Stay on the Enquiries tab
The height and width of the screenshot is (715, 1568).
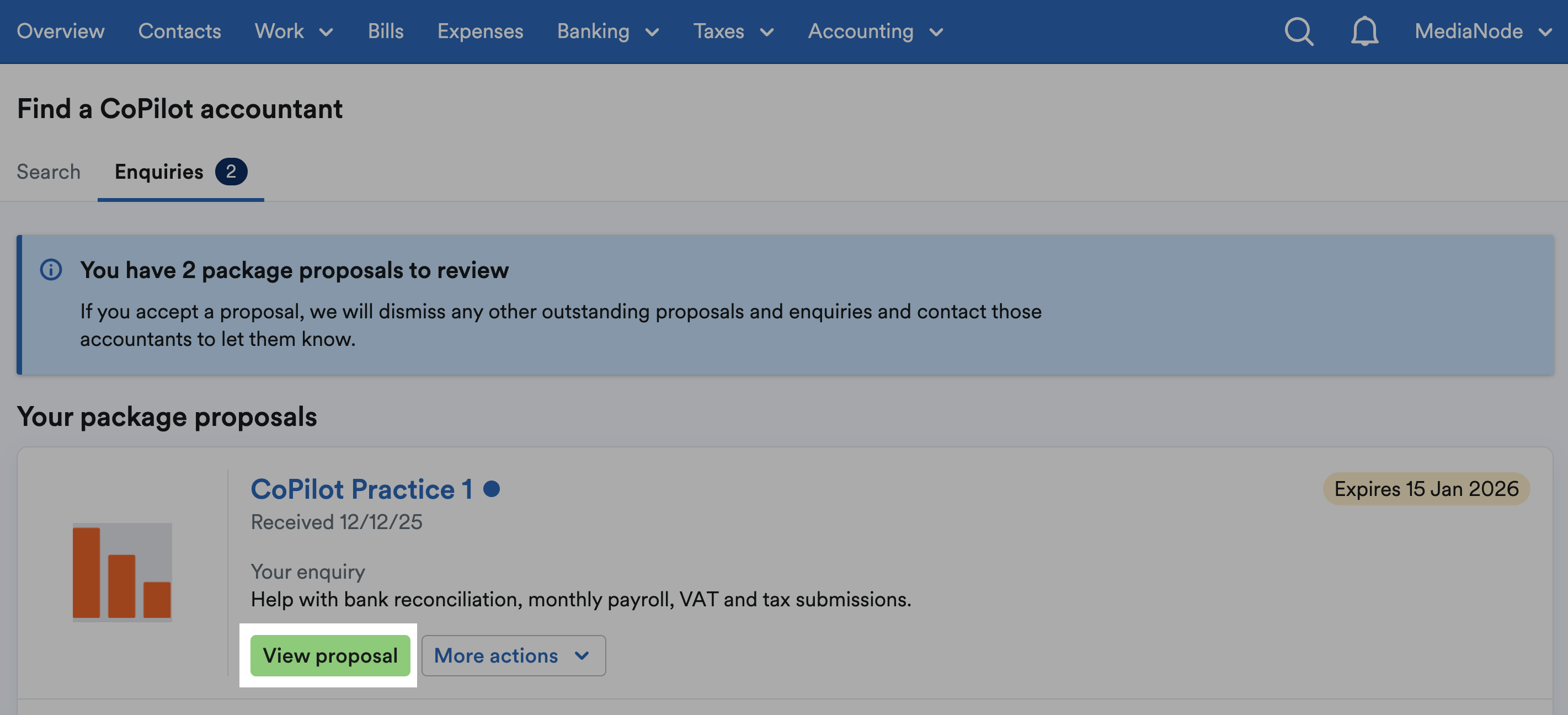click(159, 172)
